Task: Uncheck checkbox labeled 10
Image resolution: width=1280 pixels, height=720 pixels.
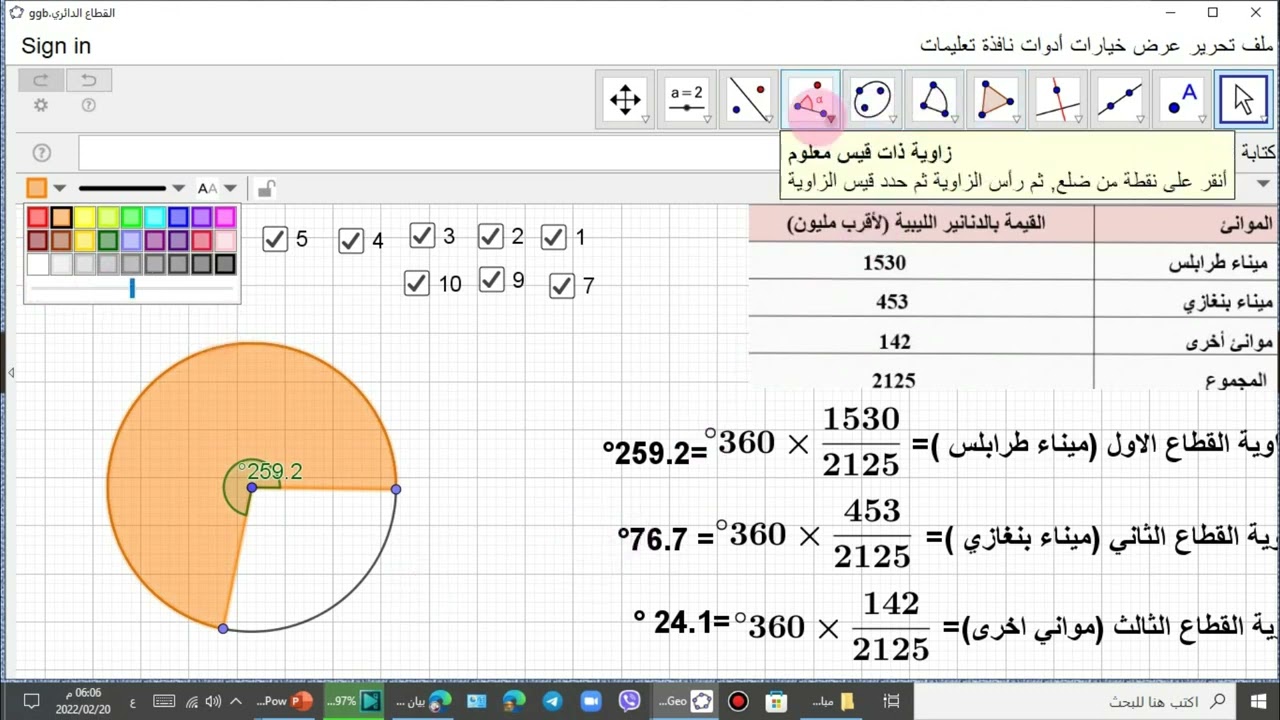Action: [417, 284]
